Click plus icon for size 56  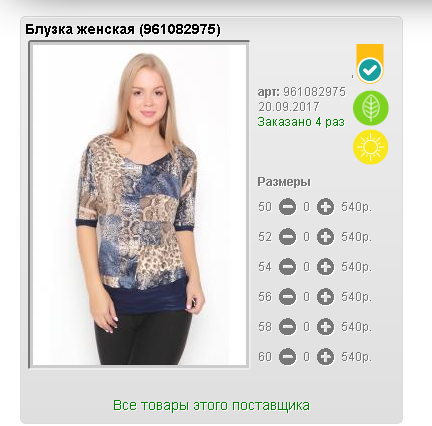click(325, 297)
